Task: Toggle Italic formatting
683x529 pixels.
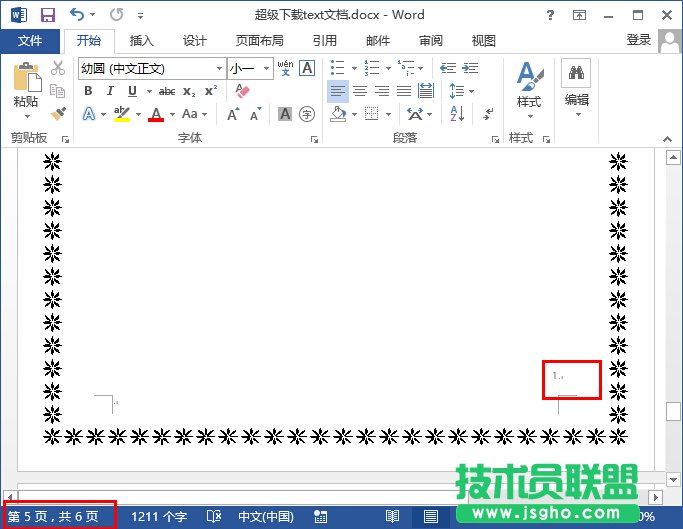Action: [107, 91]
